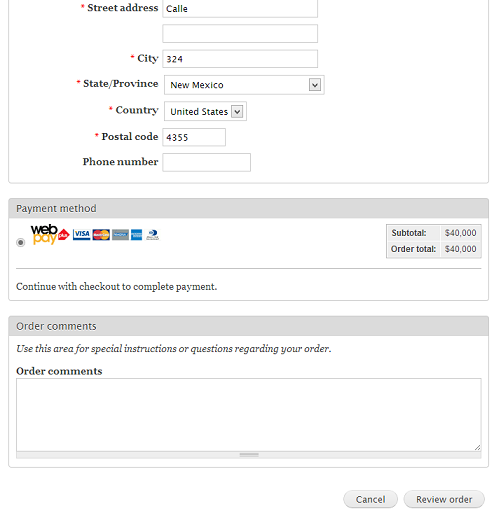Screen dimensions: 494x518
Task: Click the City input field
Action: point(240,59)
